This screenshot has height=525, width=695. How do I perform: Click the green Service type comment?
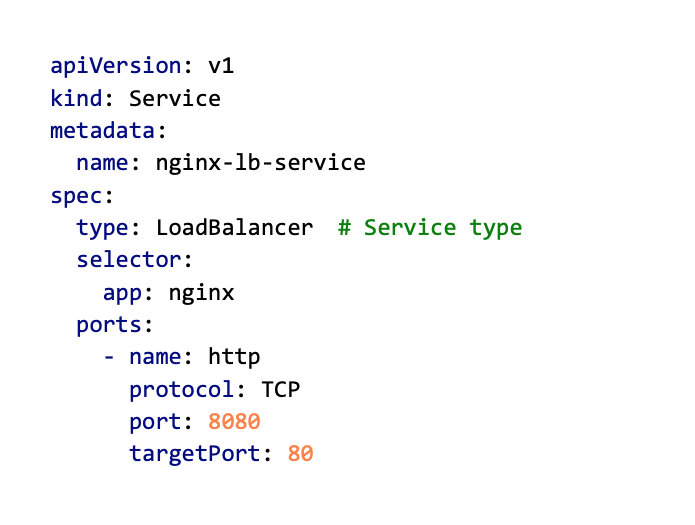coord(430,227)
